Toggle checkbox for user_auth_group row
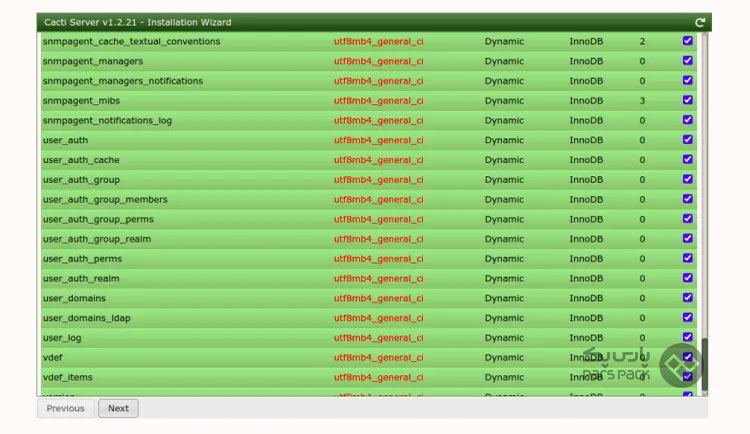750x434 pixels. 687,179
